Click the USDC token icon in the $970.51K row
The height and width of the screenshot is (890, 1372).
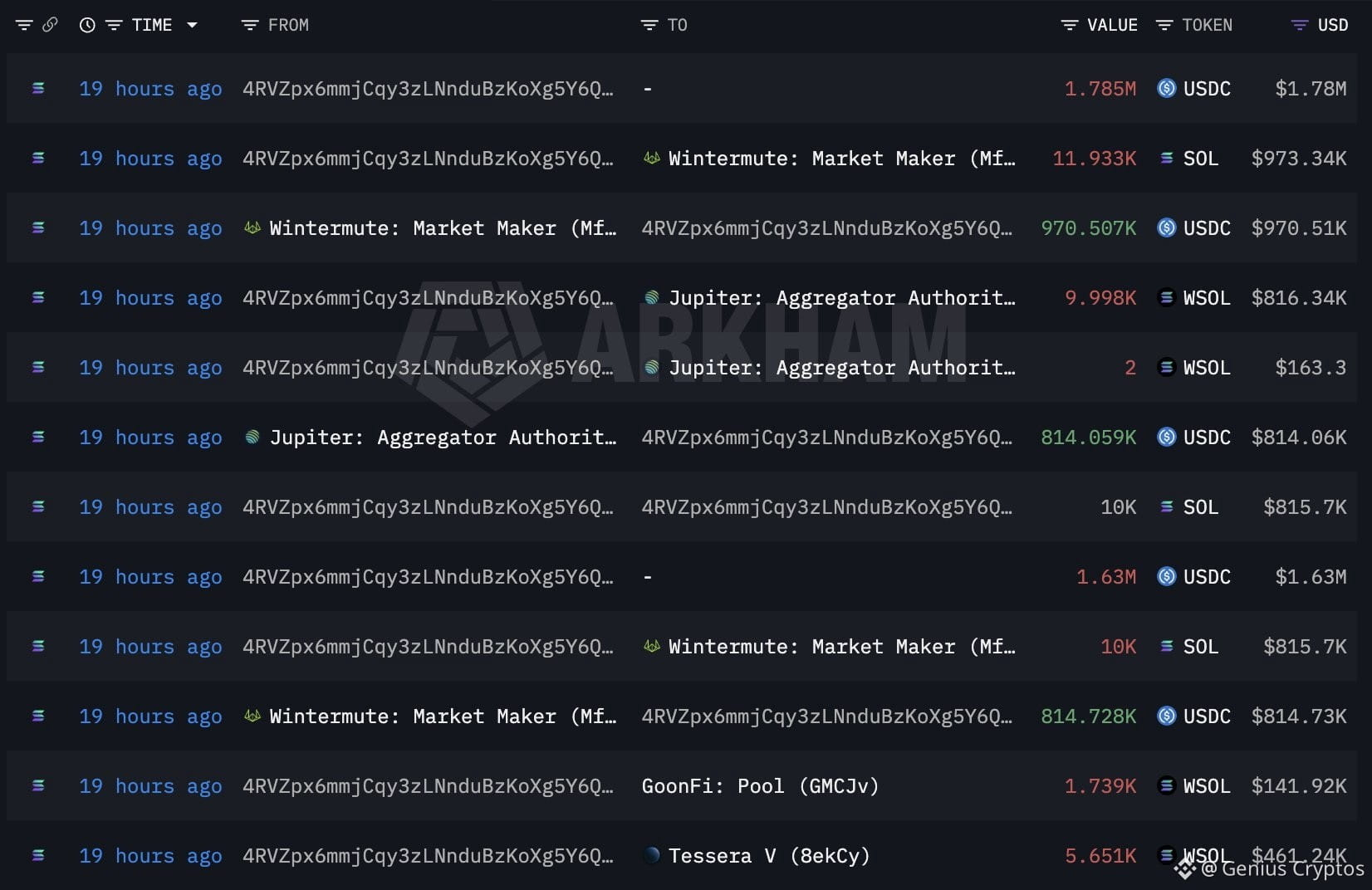click(1167, 227)
